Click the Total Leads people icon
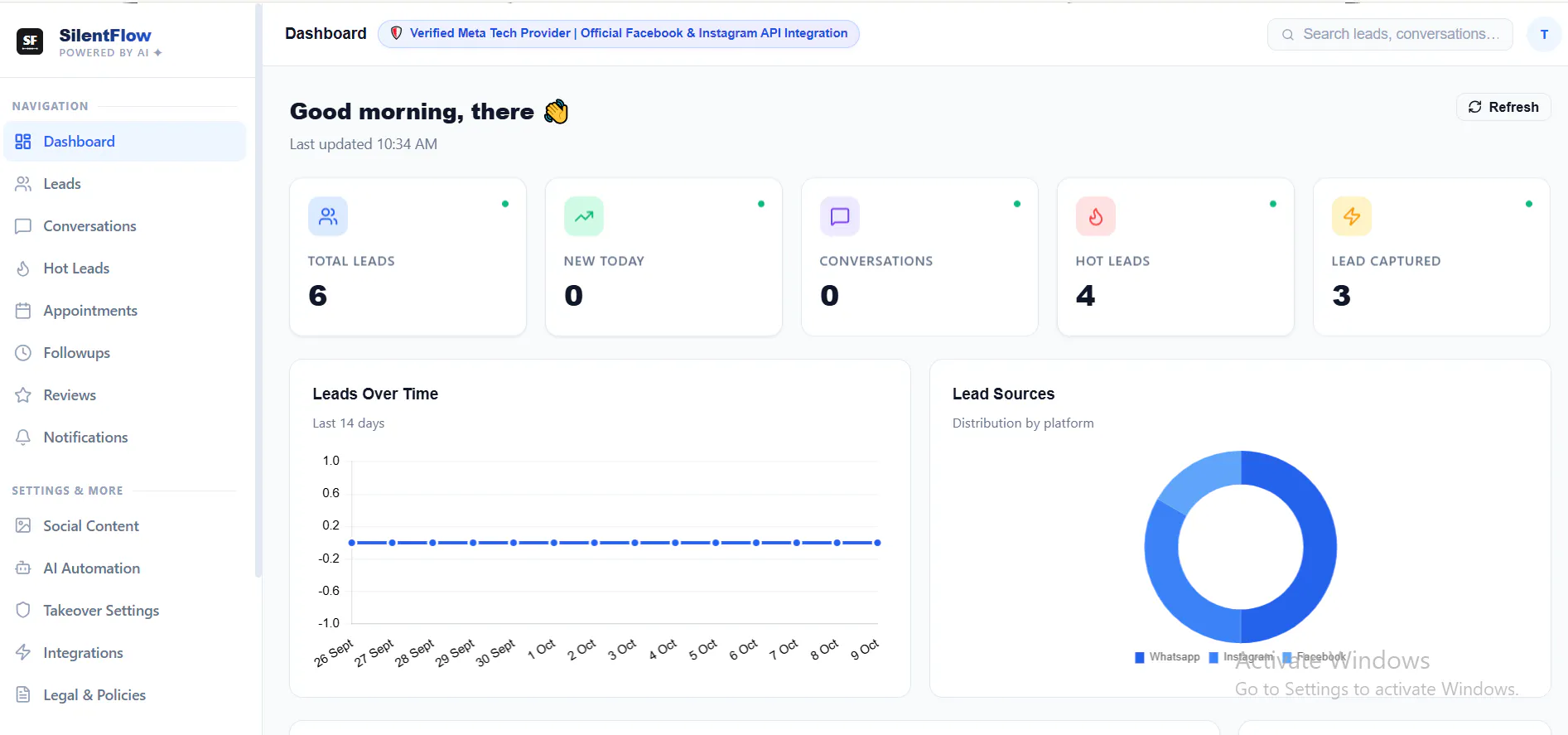 point(328,216)
